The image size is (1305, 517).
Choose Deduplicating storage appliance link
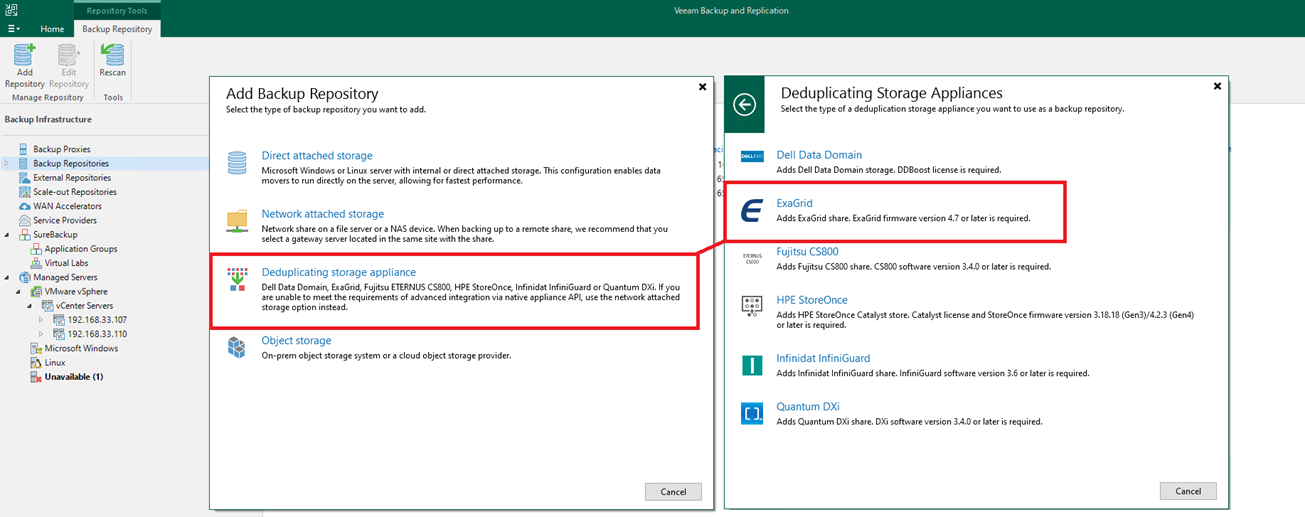339,272
